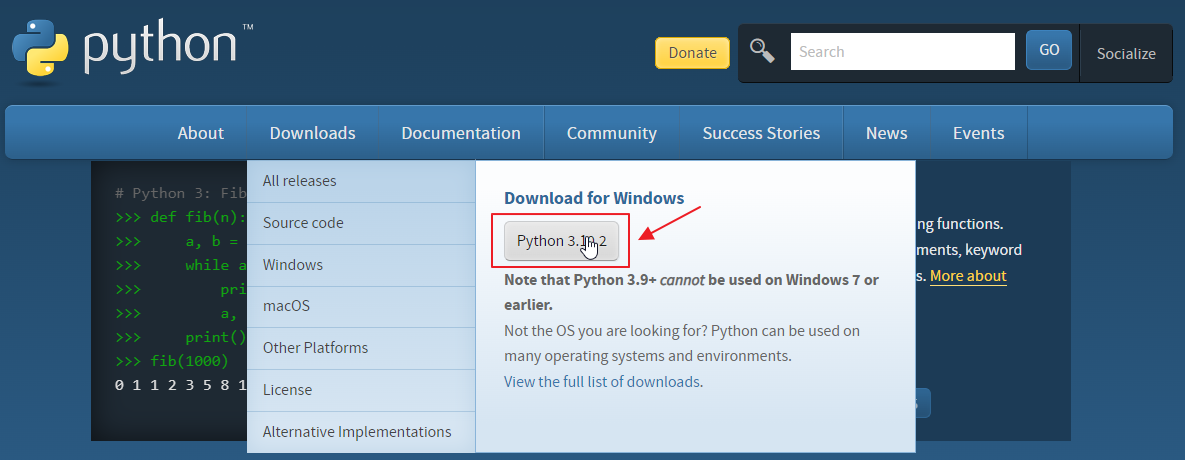Screen dimensions: 1185x460
Task: Open the News menu
Action: (886, 133)
